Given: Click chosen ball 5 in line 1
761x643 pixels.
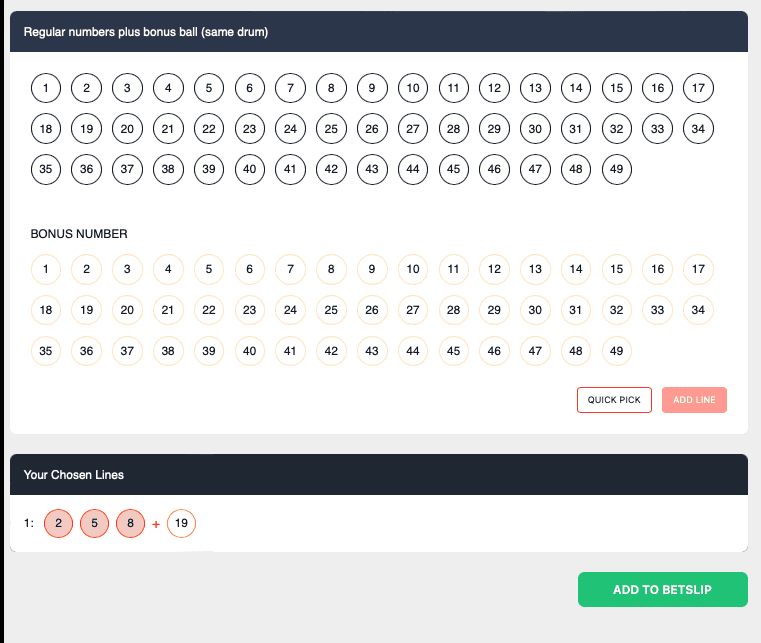Looking at the screenshot, I should click(x=95, y=523).
